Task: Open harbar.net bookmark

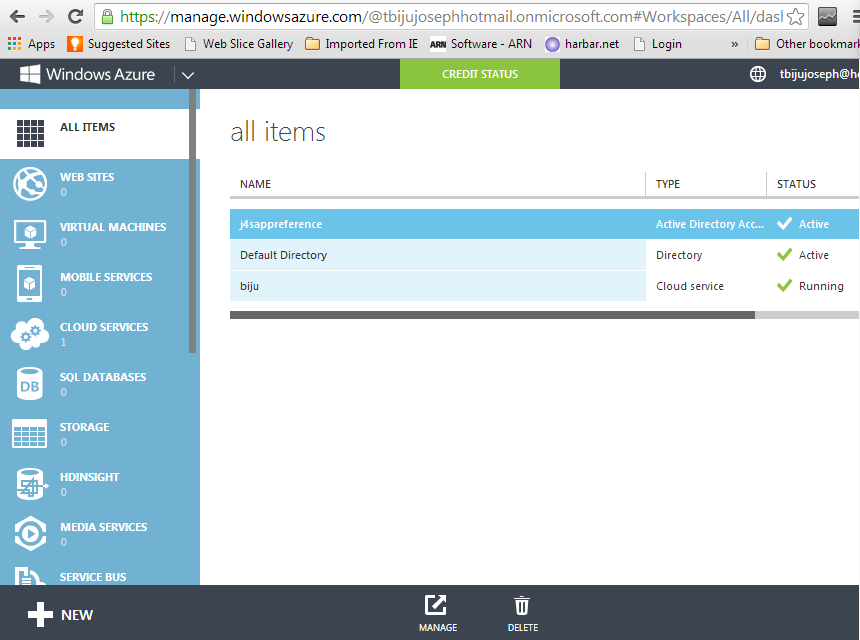Action: coord(582,44)
